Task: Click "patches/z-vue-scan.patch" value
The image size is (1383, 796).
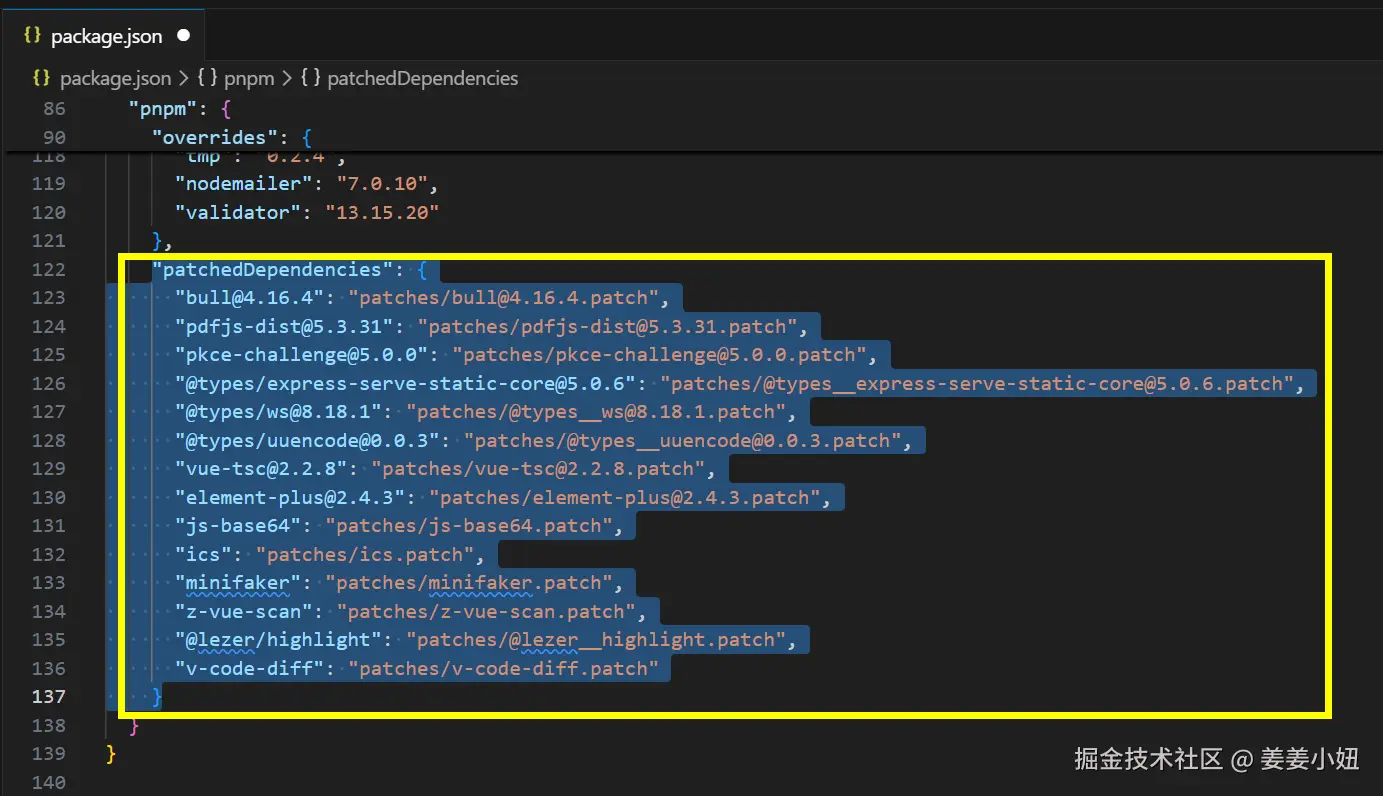Action: [486, 611]
